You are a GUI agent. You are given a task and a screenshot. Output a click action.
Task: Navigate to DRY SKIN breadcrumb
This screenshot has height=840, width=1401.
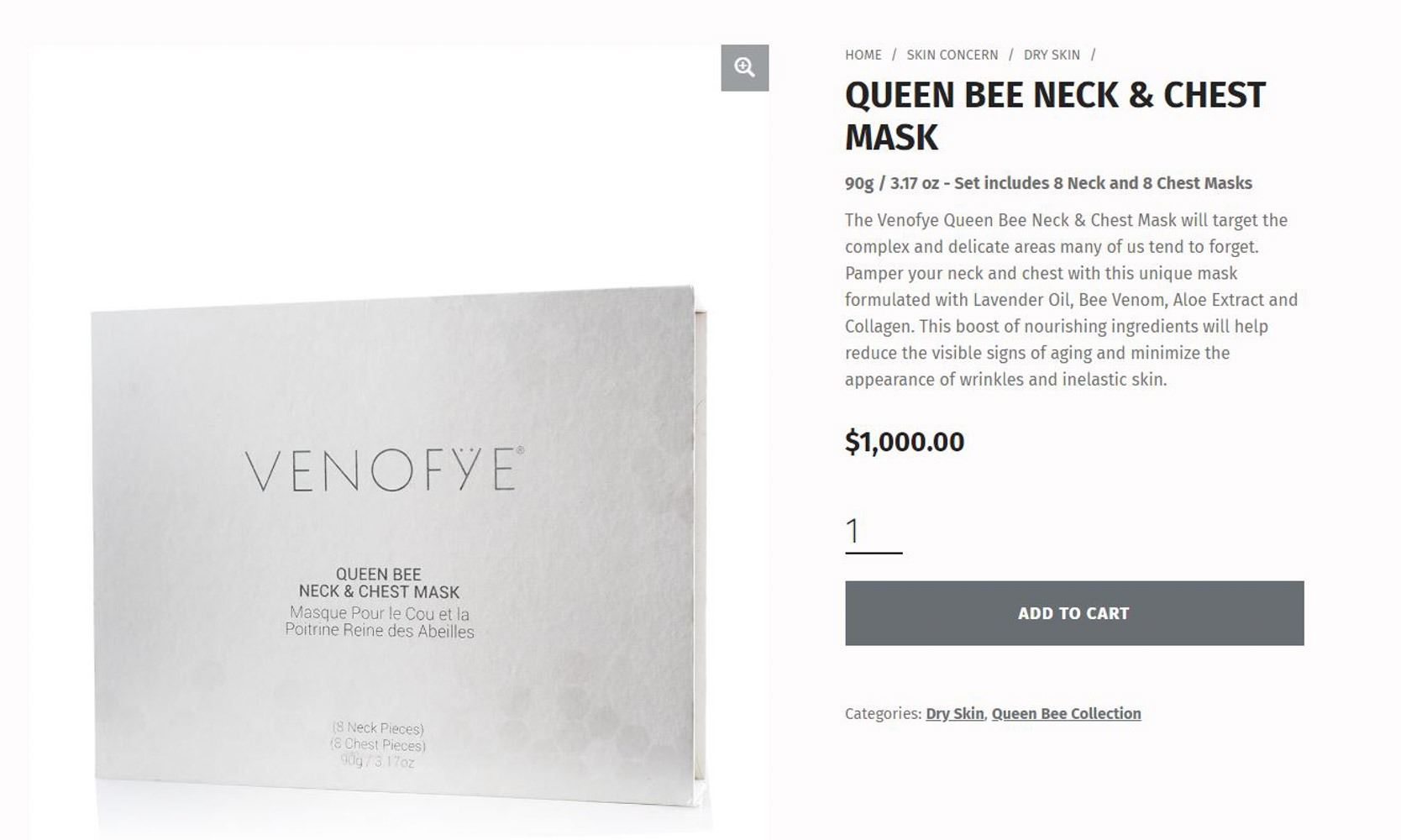[1051, 55]
